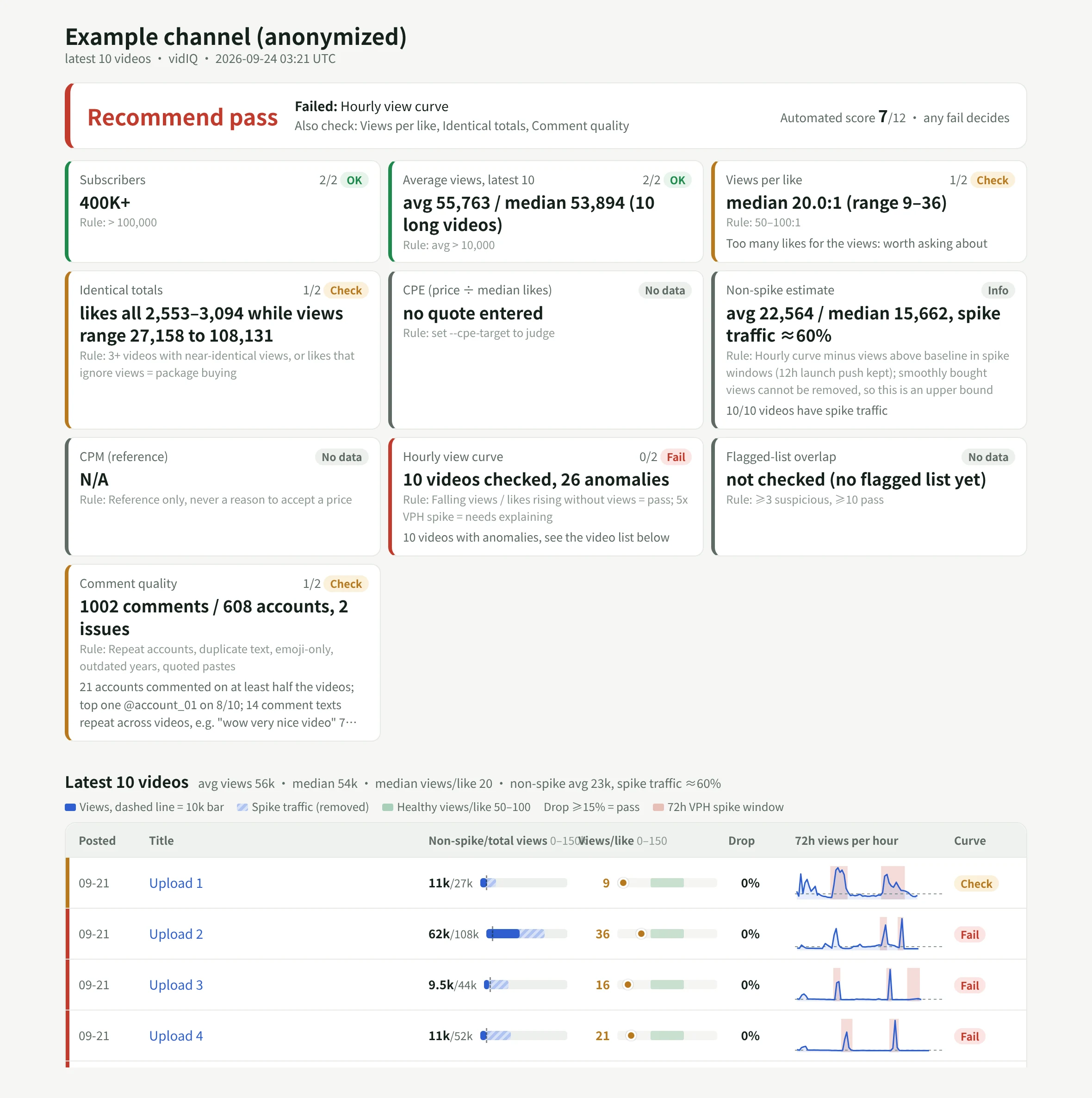Click the Drop column header

741,841
